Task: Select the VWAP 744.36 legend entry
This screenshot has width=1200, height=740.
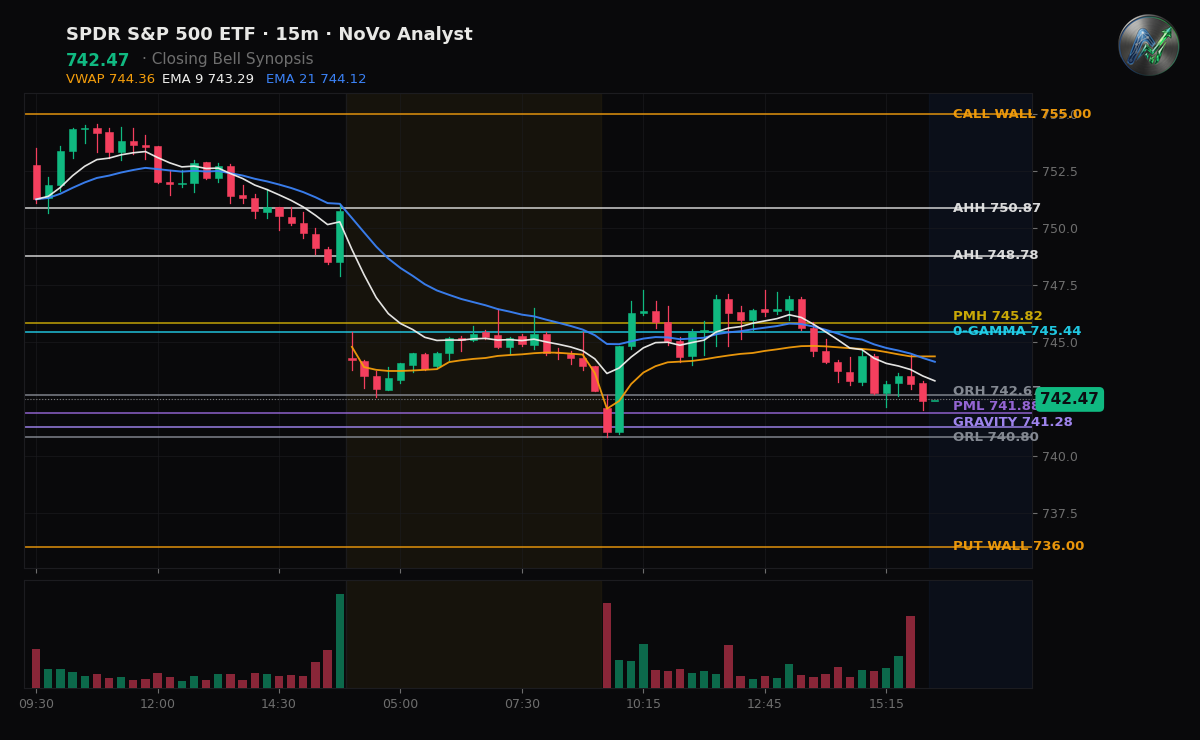Action: coord(110,79)
